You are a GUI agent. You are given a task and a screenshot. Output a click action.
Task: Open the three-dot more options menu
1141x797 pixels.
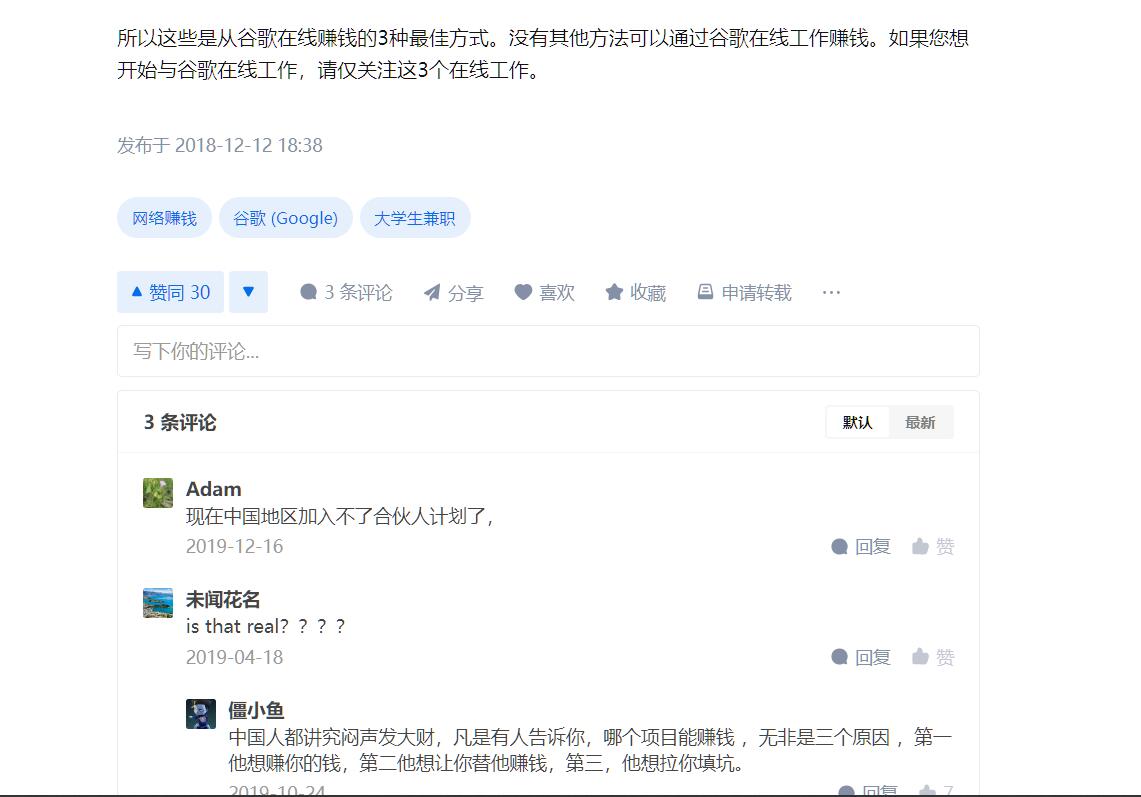point(831,293)
